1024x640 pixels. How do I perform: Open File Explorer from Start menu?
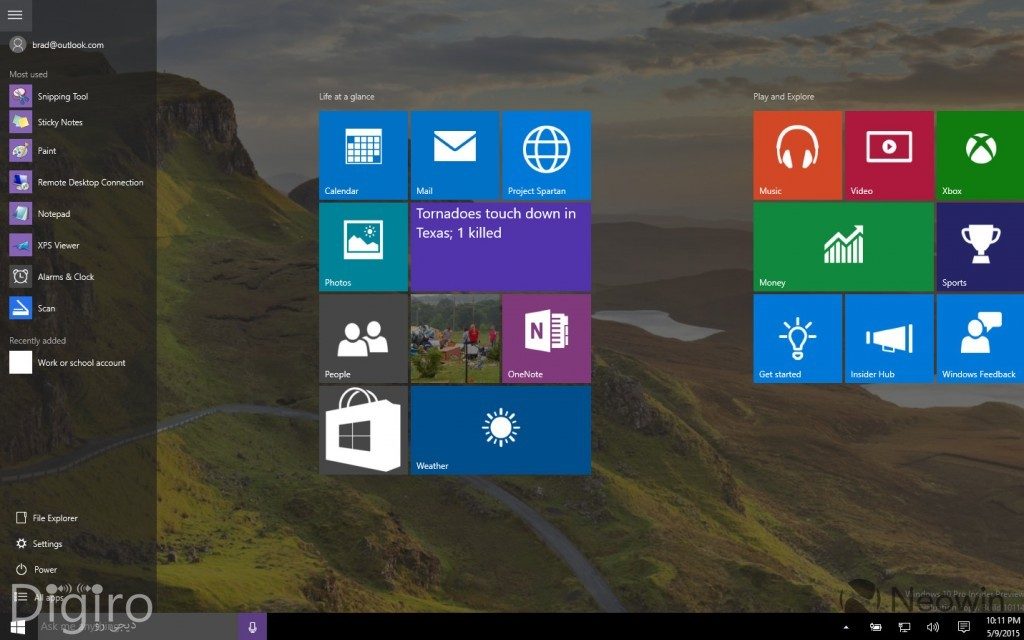46,518
